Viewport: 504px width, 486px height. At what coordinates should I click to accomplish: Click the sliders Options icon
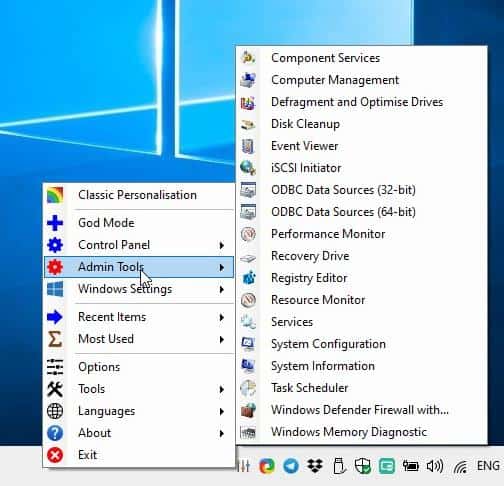click(55, 367)
